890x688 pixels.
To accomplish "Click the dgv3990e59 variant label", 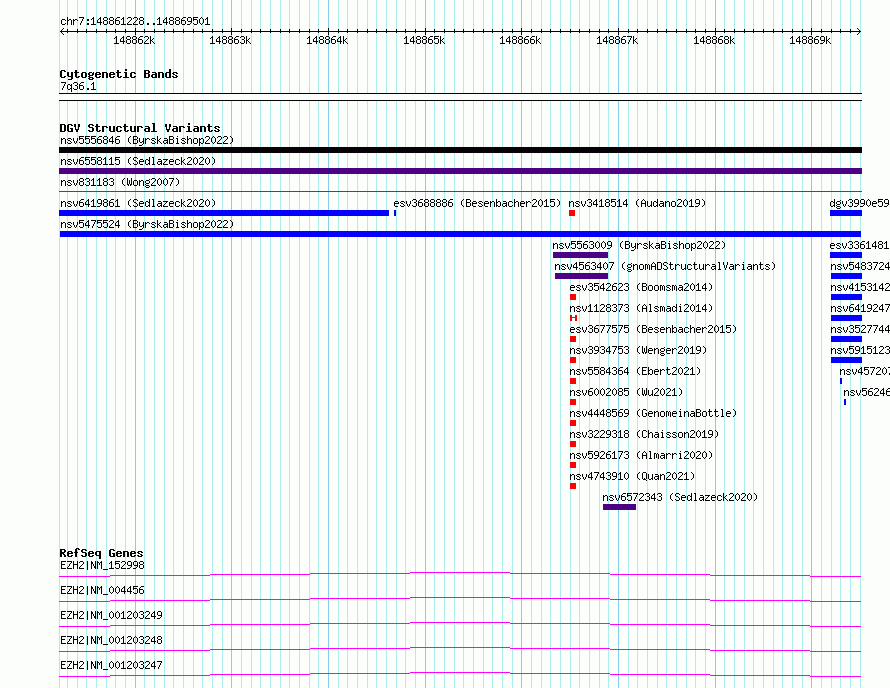I will tap(859, 203).
